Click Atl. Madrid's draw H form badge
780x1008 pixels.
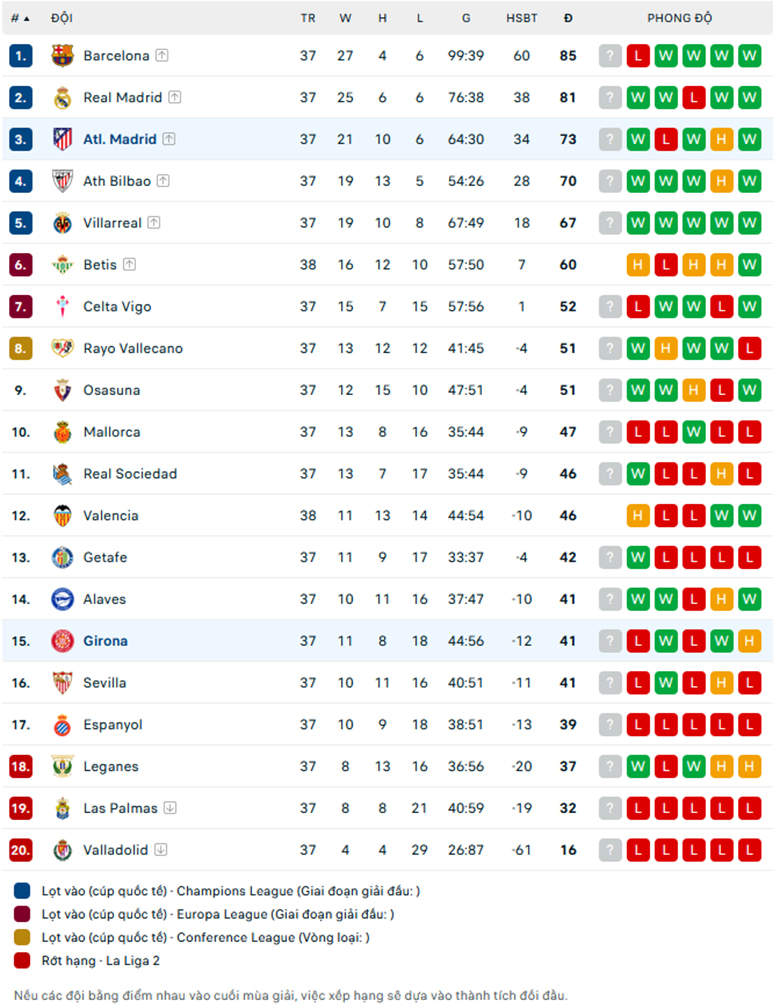coord(721,140)
